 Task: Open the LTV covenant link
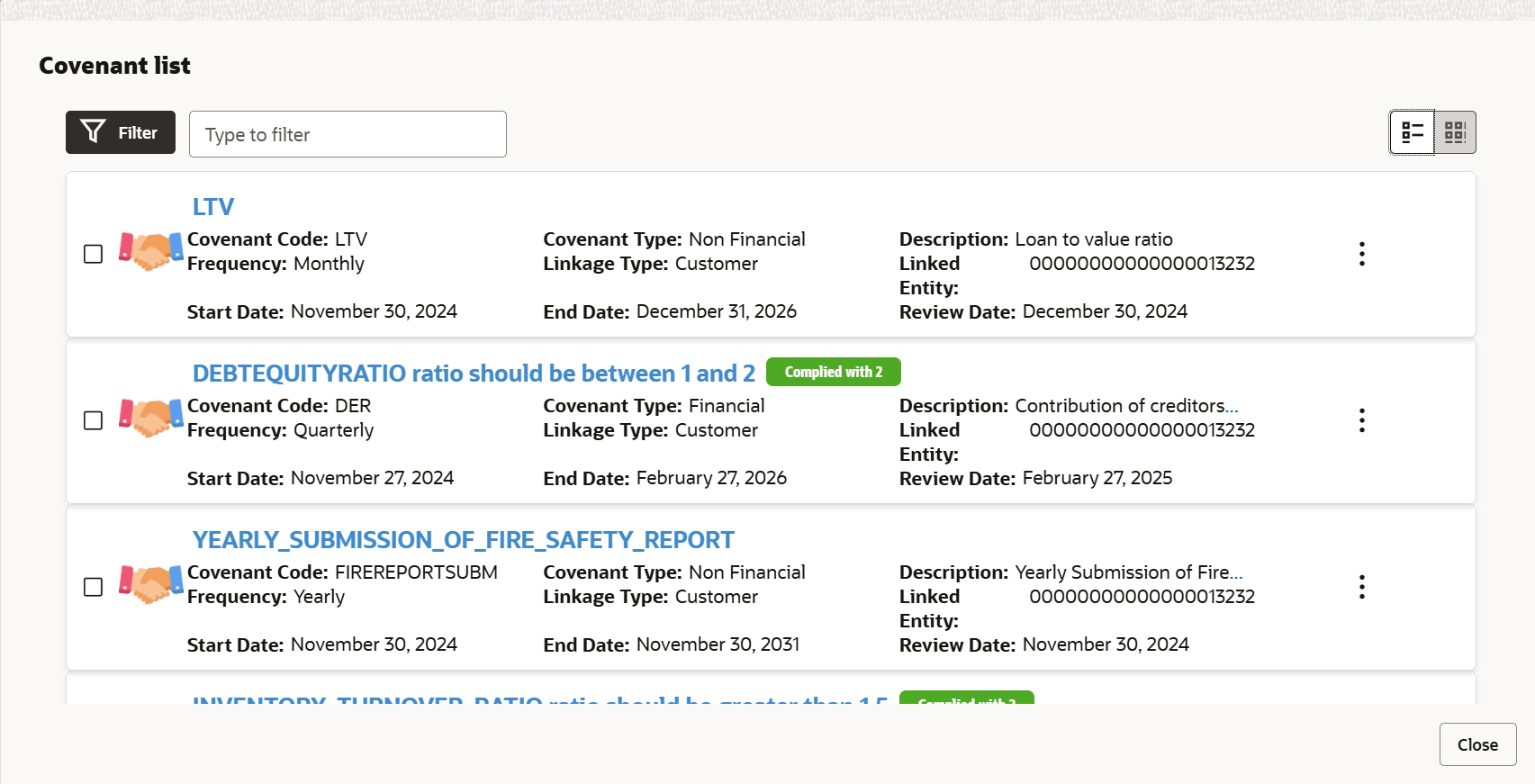213,207
